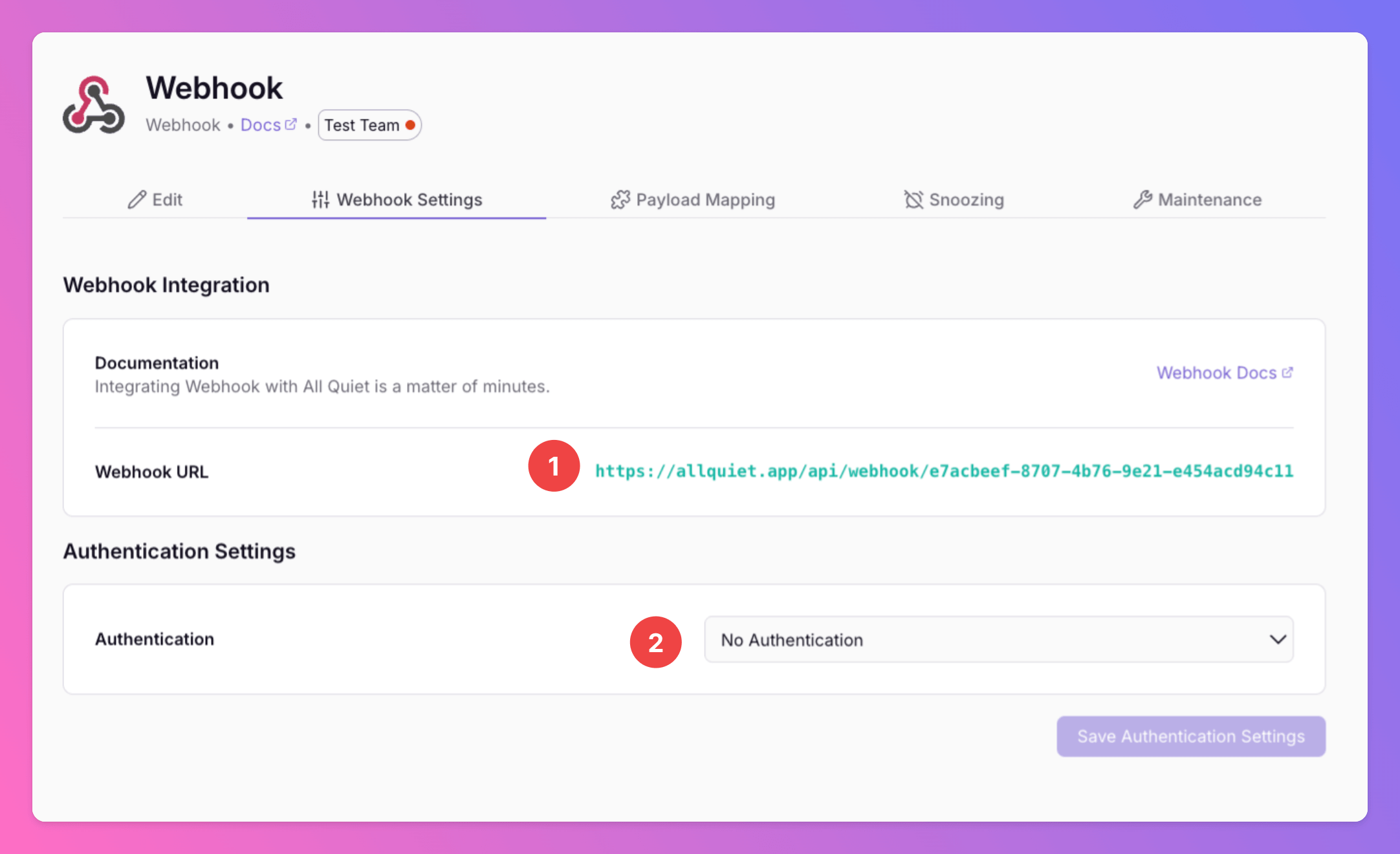Image resolution: width=1400 pixels, height=854 pixels.
Task: Click the wrench icon on Maintenance
Action: coord(1143,200)
